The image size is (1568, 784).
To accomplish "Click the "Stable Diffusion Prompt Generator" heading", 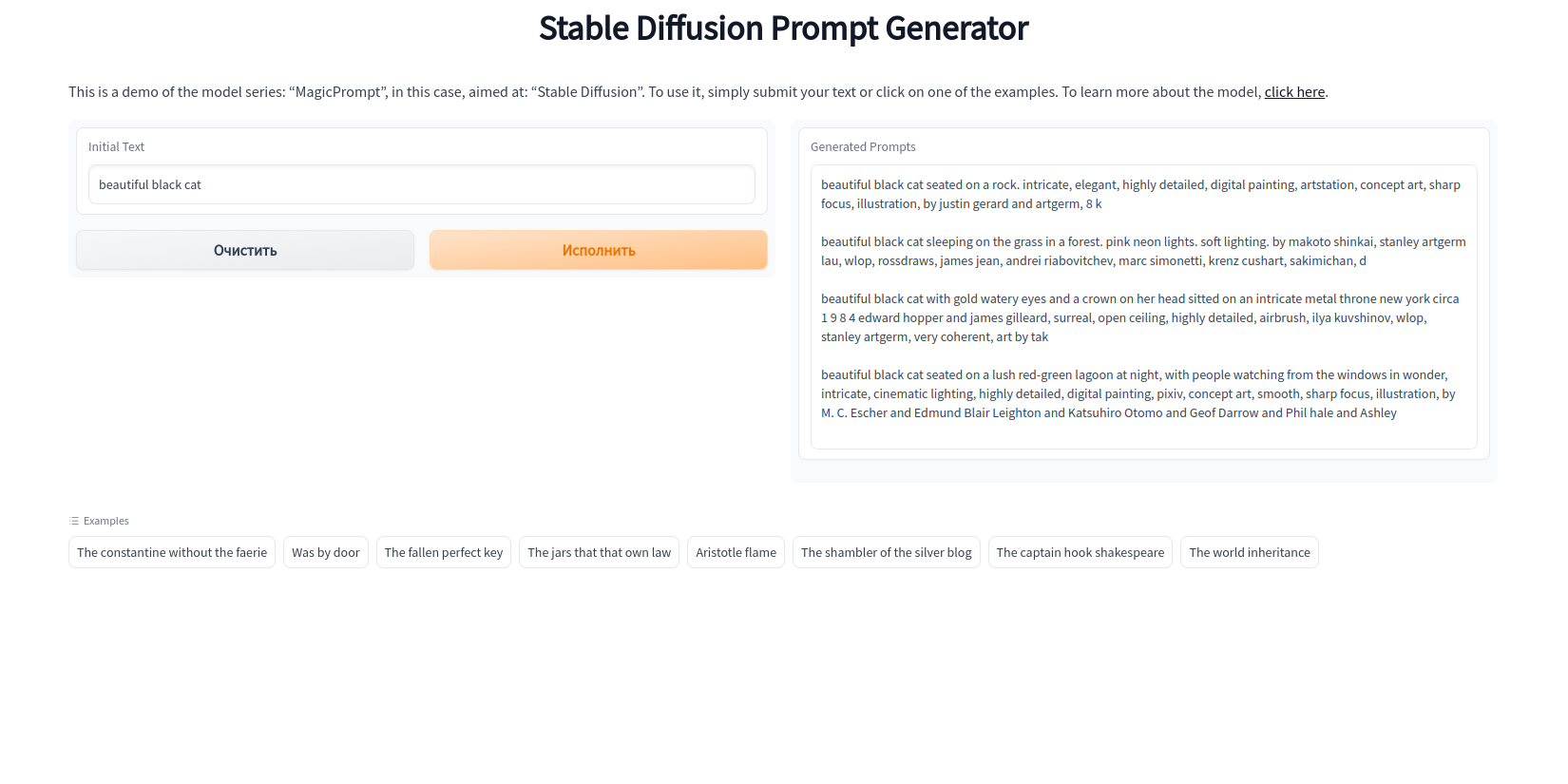I will tap(783, 29).
